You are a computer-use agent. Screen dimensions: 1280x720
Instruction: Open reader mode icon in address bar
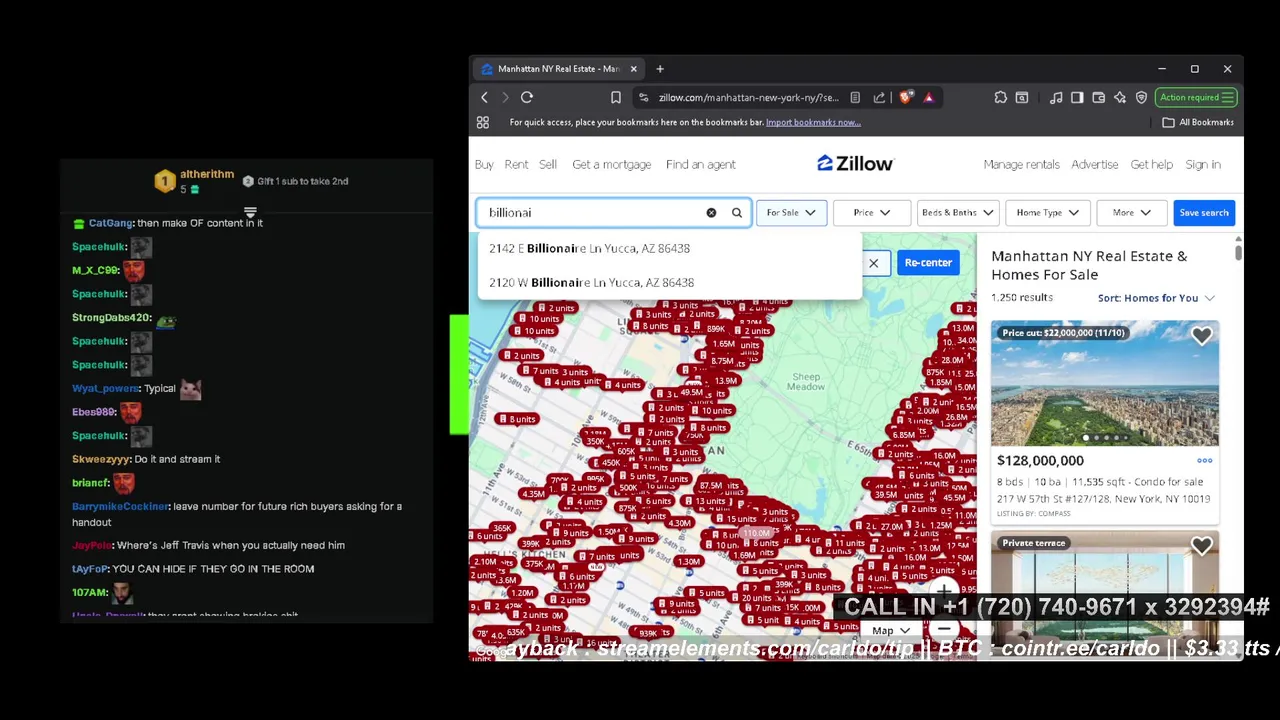click(x=855, y=97)
